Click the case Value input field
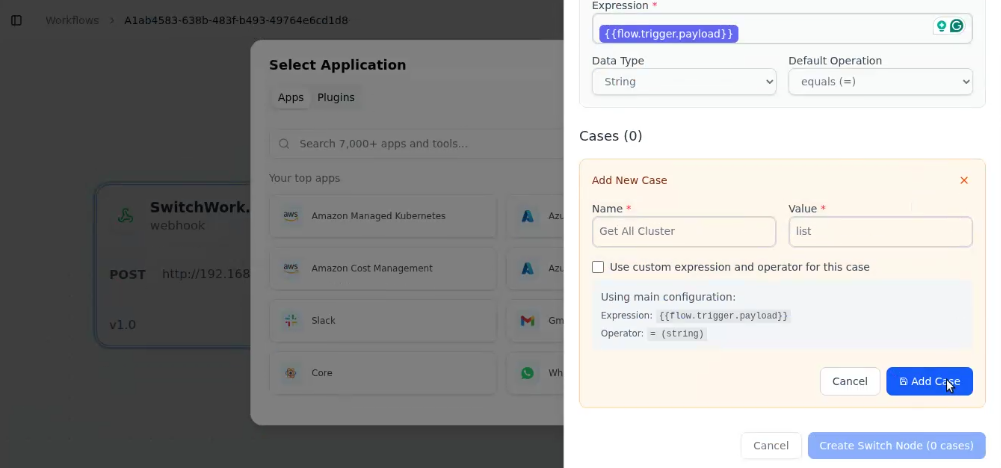Screen dimensions: 1001x468 point(880,231)
